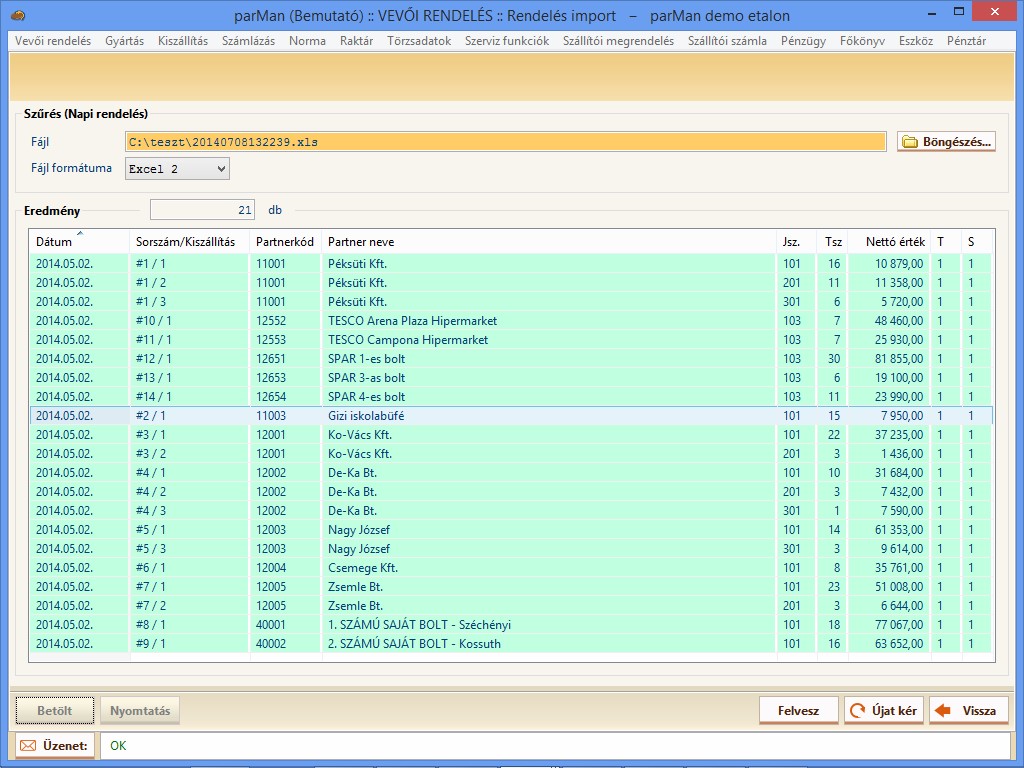
Task: Open the Pénztár menu
Action: point(966,40)
